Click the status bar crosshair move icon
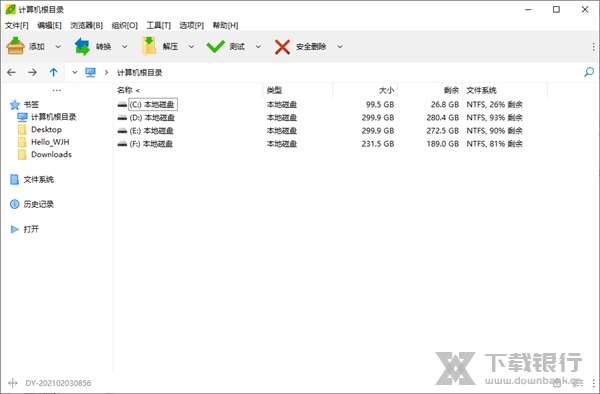 [13, 383]
